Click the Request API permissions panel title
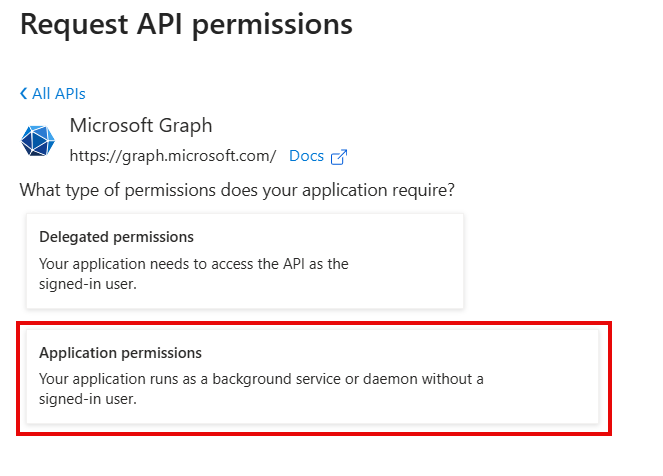663x476 pixels. pos(186,24)
